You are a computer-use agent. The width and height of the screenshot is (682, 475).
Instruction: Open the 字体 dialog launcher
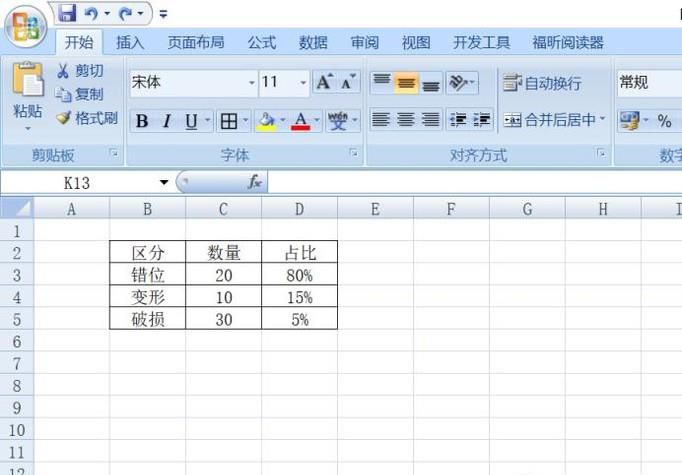354,153
